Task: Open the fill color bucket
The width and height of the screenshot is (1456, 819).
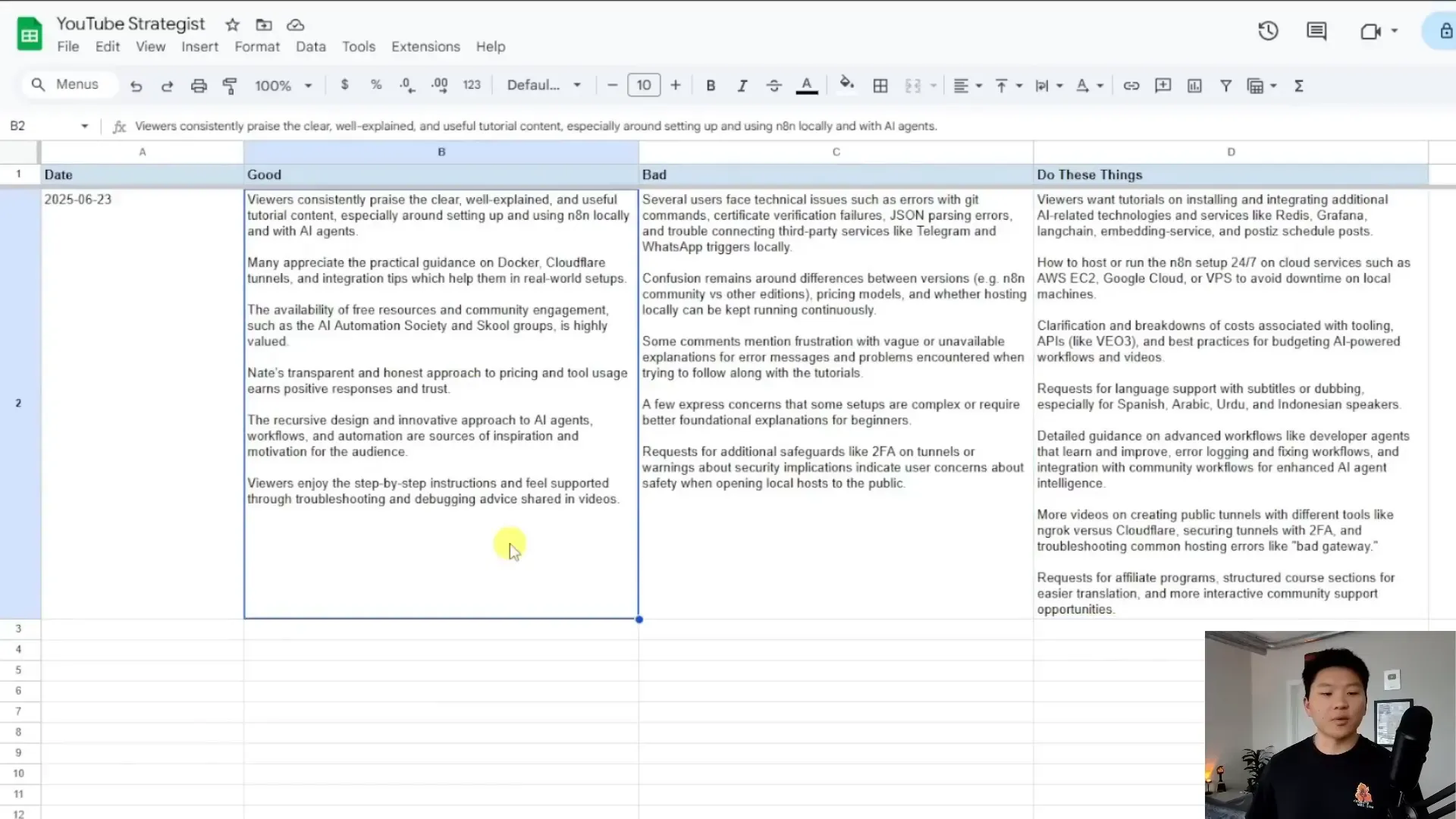Action: (847, 84)
